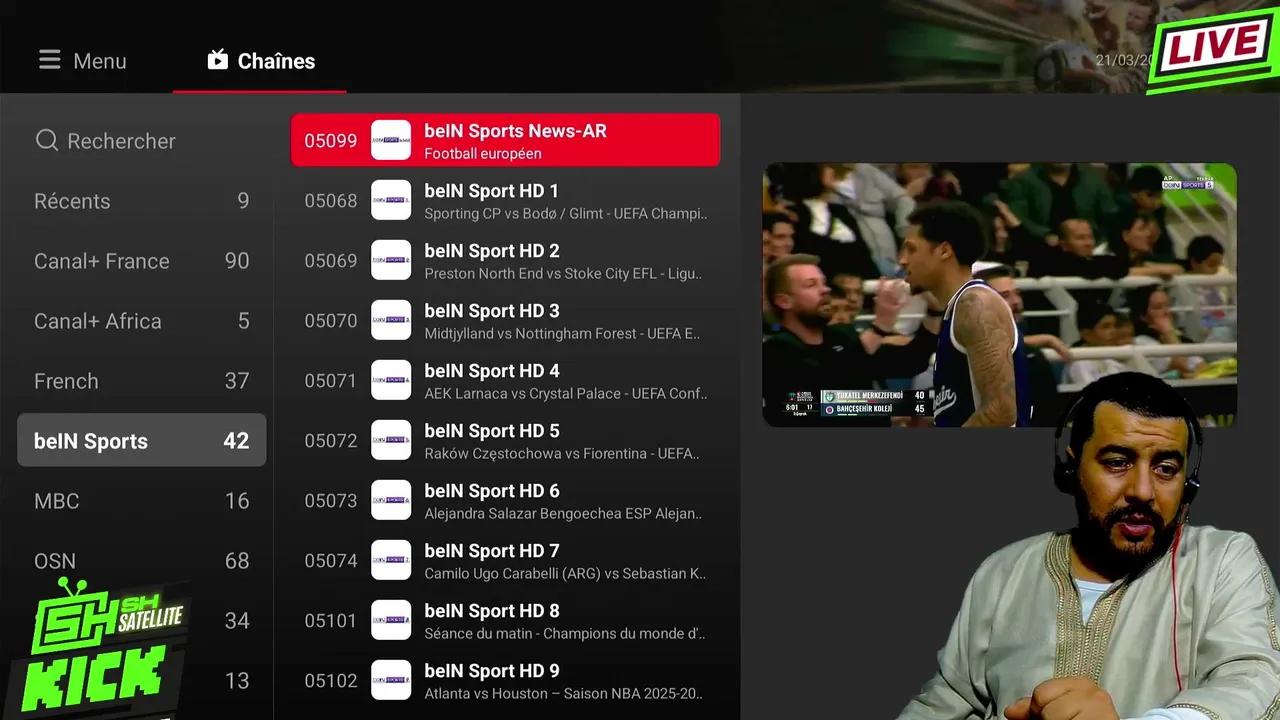Viewport: 1280px width, 720px height.
Task: Click channel number 05074
Action: pyautogui.click(x=331, y=561)
